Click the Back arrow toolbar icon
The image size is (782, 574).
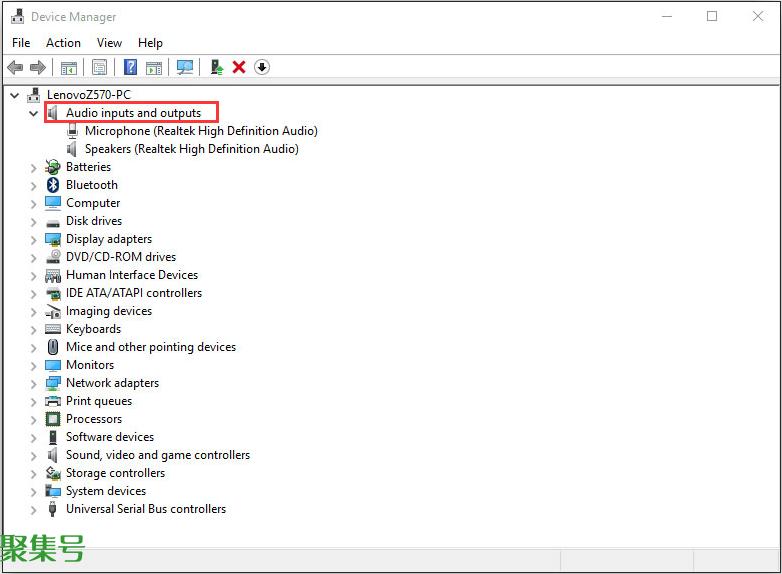pos(15,67)
